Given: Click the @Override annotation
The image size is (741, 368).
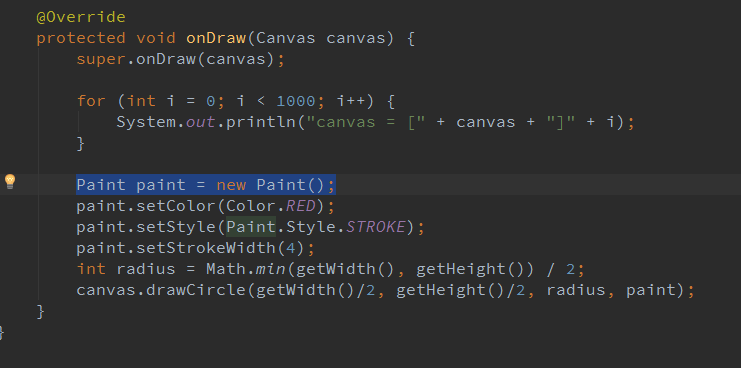Looking at the screenshot, I should tap(81, 17).
